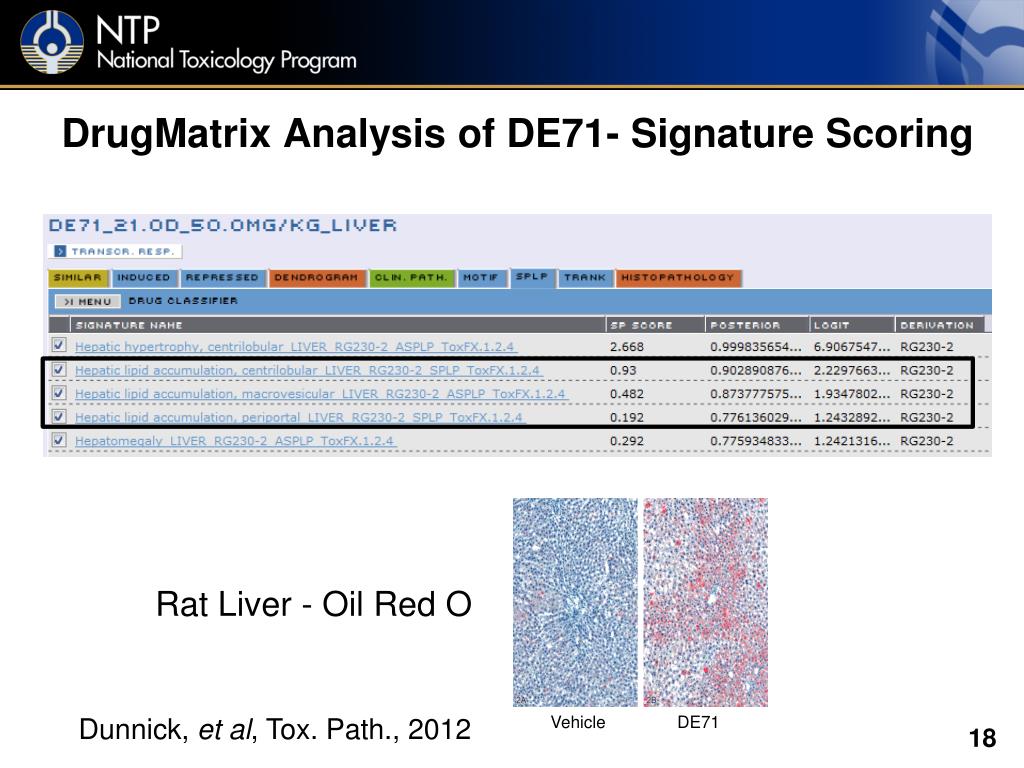This screenshot has width=1024, height=768.
Task: Open the Motif tab
Action: point(481,278)
